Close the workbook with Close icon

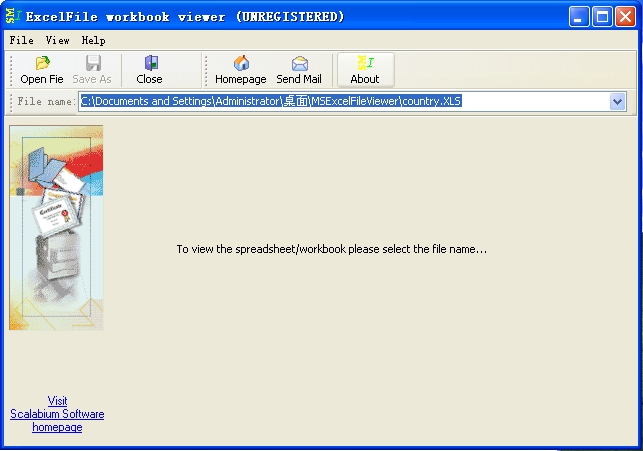150,63
